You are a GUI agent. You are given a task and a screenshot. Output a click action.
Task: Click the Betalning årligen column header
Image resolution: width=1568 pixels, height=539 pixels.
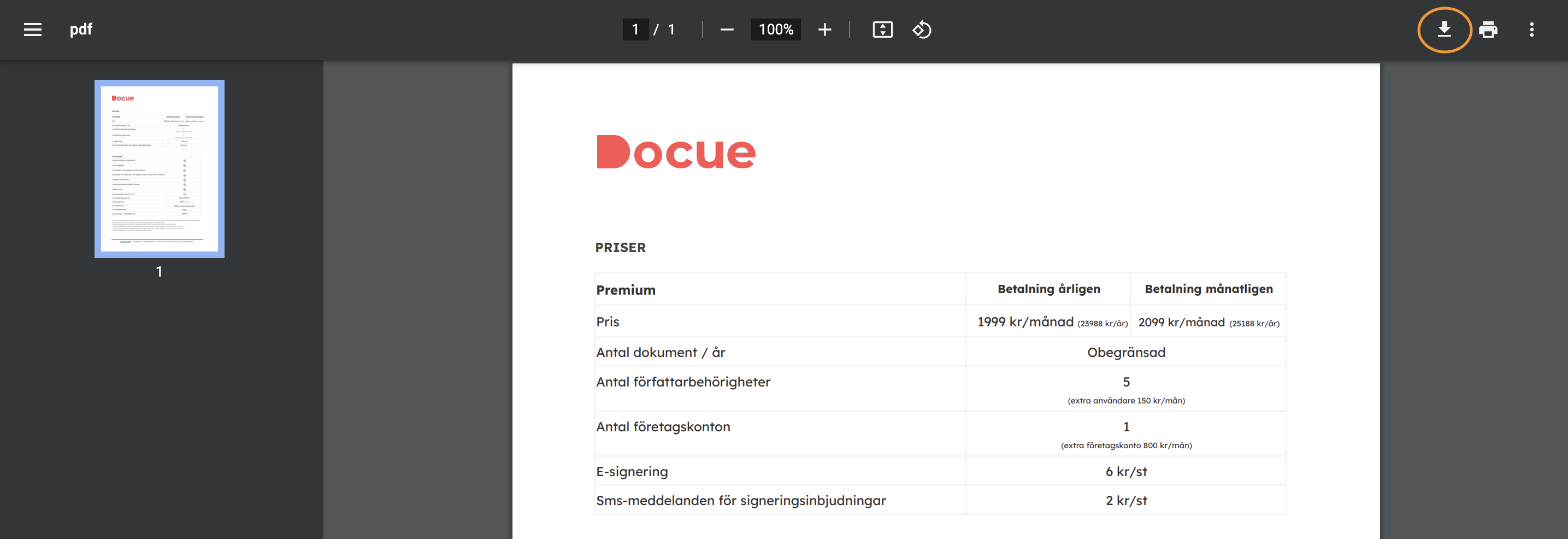(x=1048, y=289)
